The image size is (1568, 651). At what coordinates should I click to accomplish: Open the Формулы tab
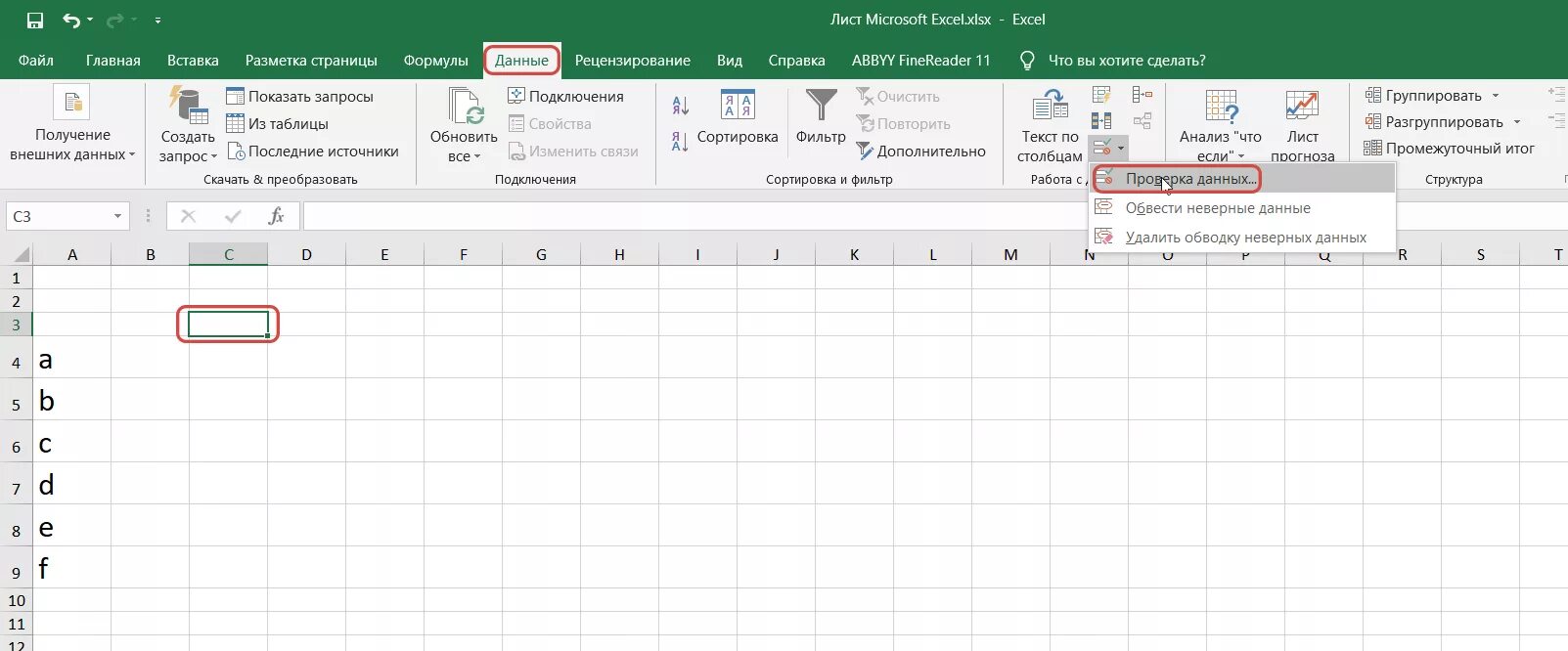pyautogui.click(x=436, y=61)
